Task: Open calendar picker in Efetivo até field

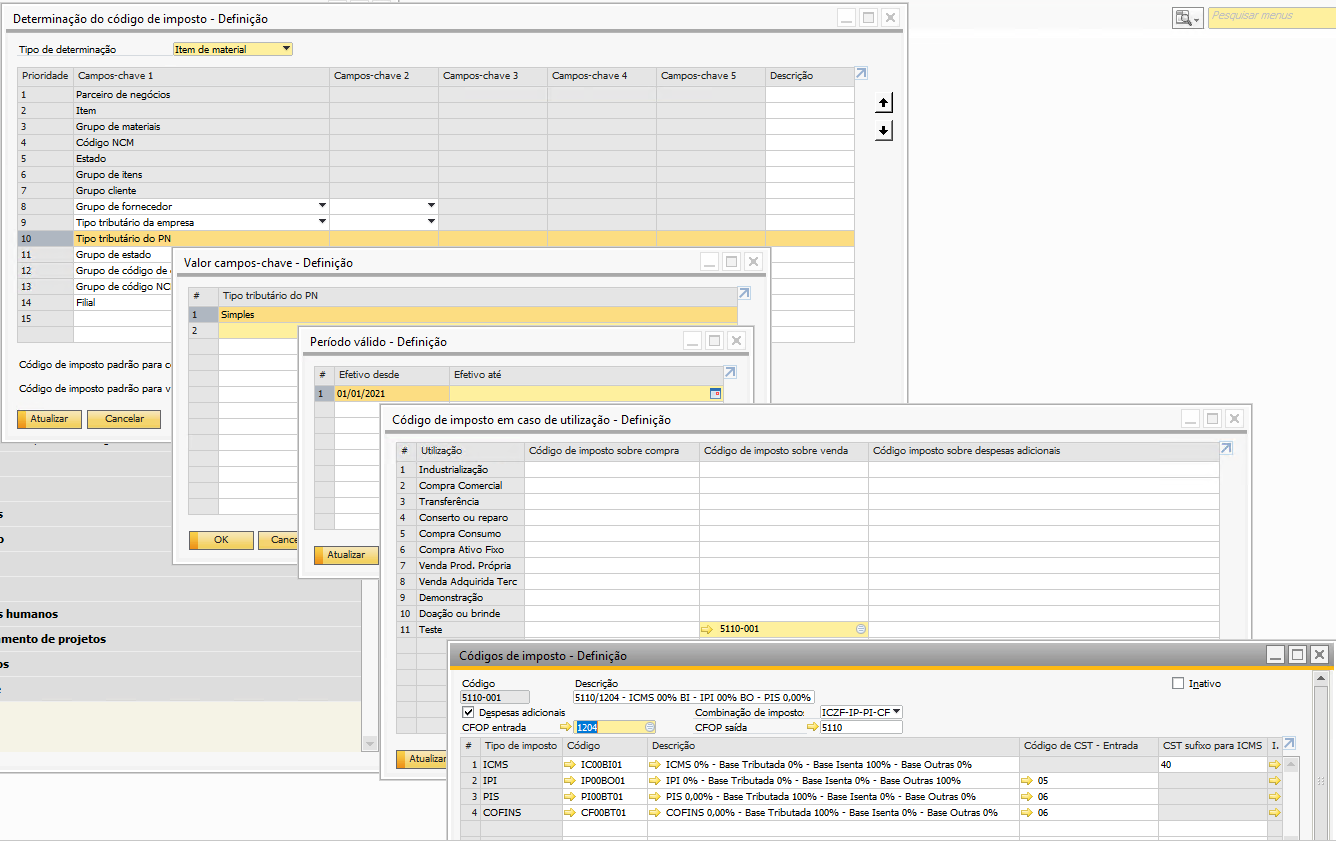Action: coord(715,394)
